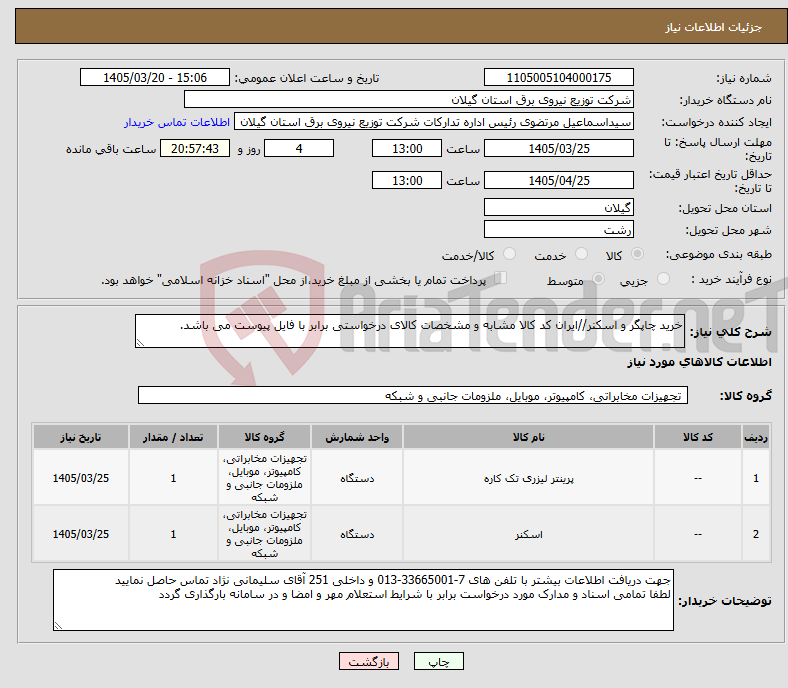Open the اطلاعات تماس خریدار link
The width and height of the screenshot is (788, 688).
click(x=177, y=122)
